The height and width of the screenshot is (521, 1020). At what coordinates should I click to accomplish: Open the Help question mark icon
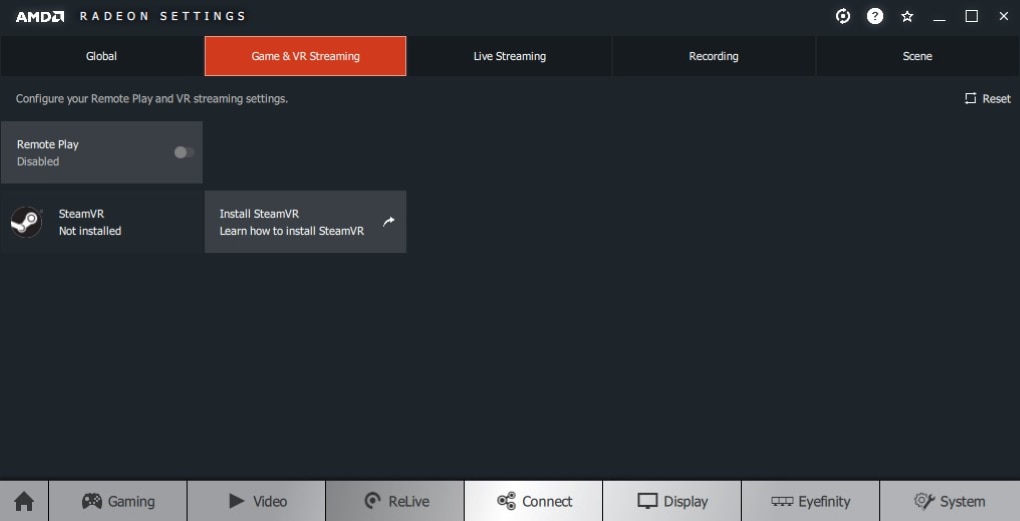click(875, 16)
